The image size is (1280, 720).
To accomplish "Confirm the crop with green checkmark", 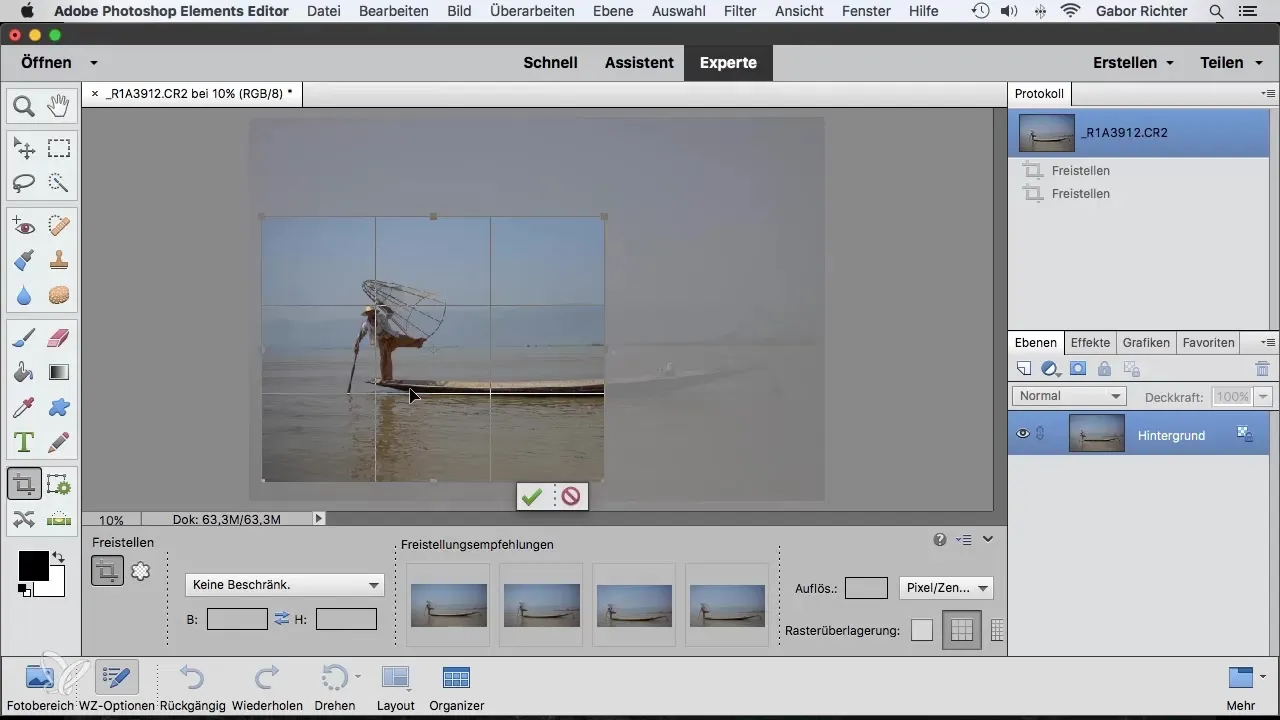I will (533, 496).
